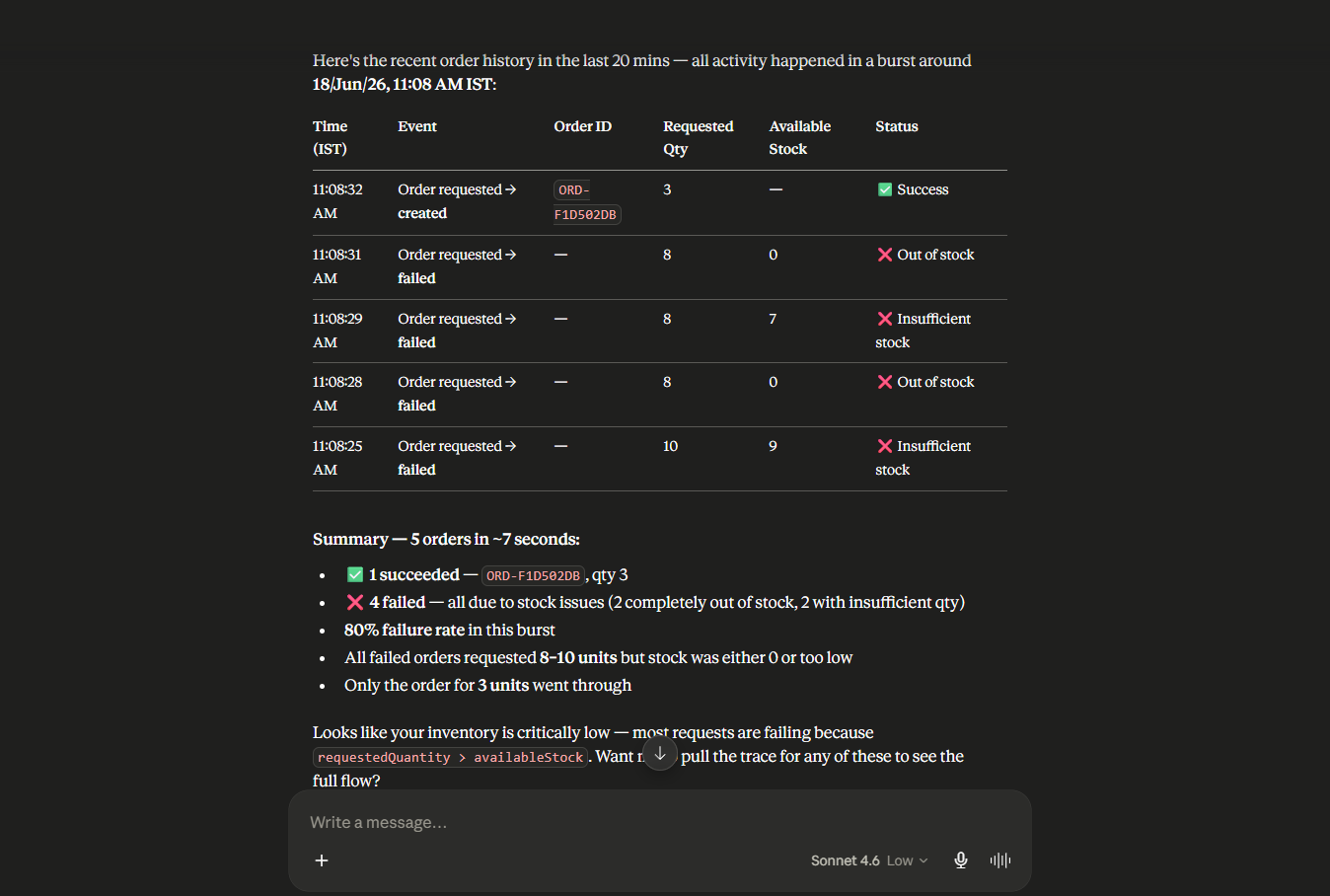The image size is (1330, 896).
Task: Click ORD-F1D502DB code in the summary
Action: (x=534, y=575)
